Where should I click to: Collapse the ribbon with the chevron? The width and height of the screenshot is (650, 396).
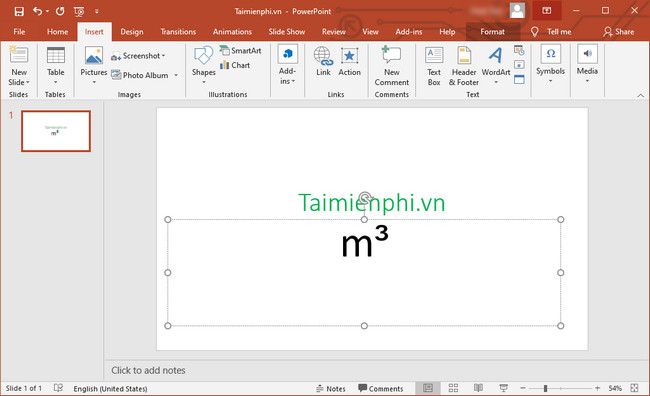[x=640, y=95]
